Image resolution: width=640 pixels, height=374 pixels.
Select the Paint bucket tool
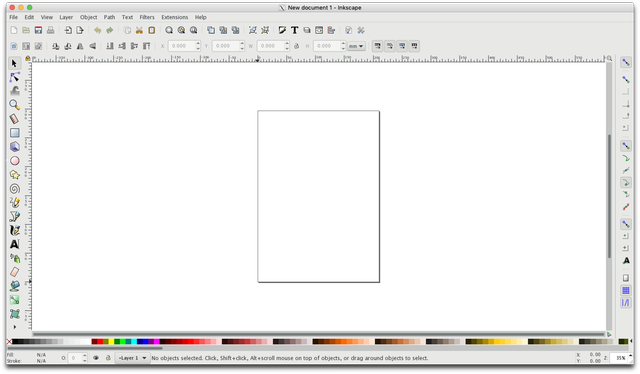[14, 286]
